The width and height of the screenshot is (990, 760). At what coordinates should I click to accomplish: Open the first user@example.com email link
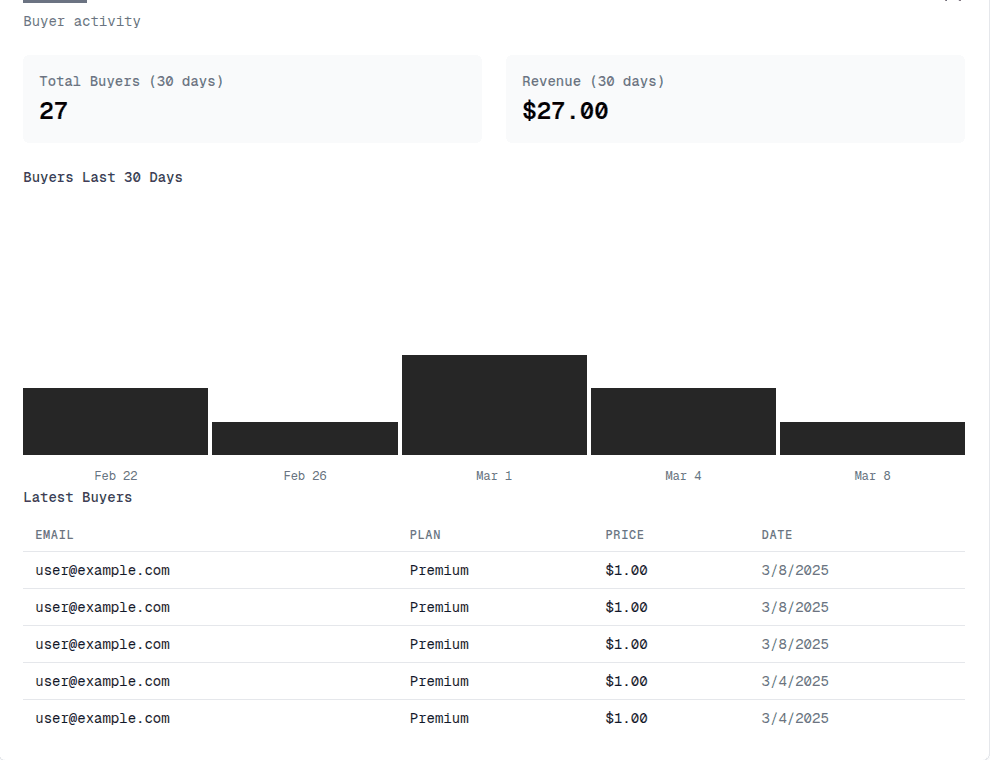[102, 570]
